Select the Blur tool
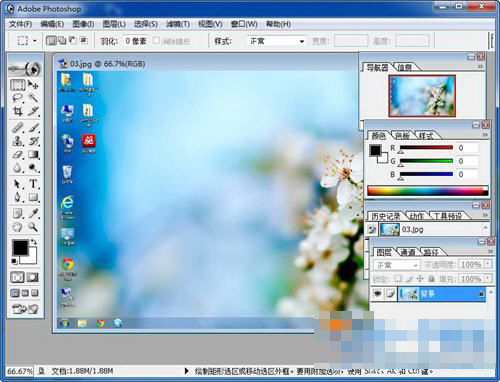 [x=17, y=167]
